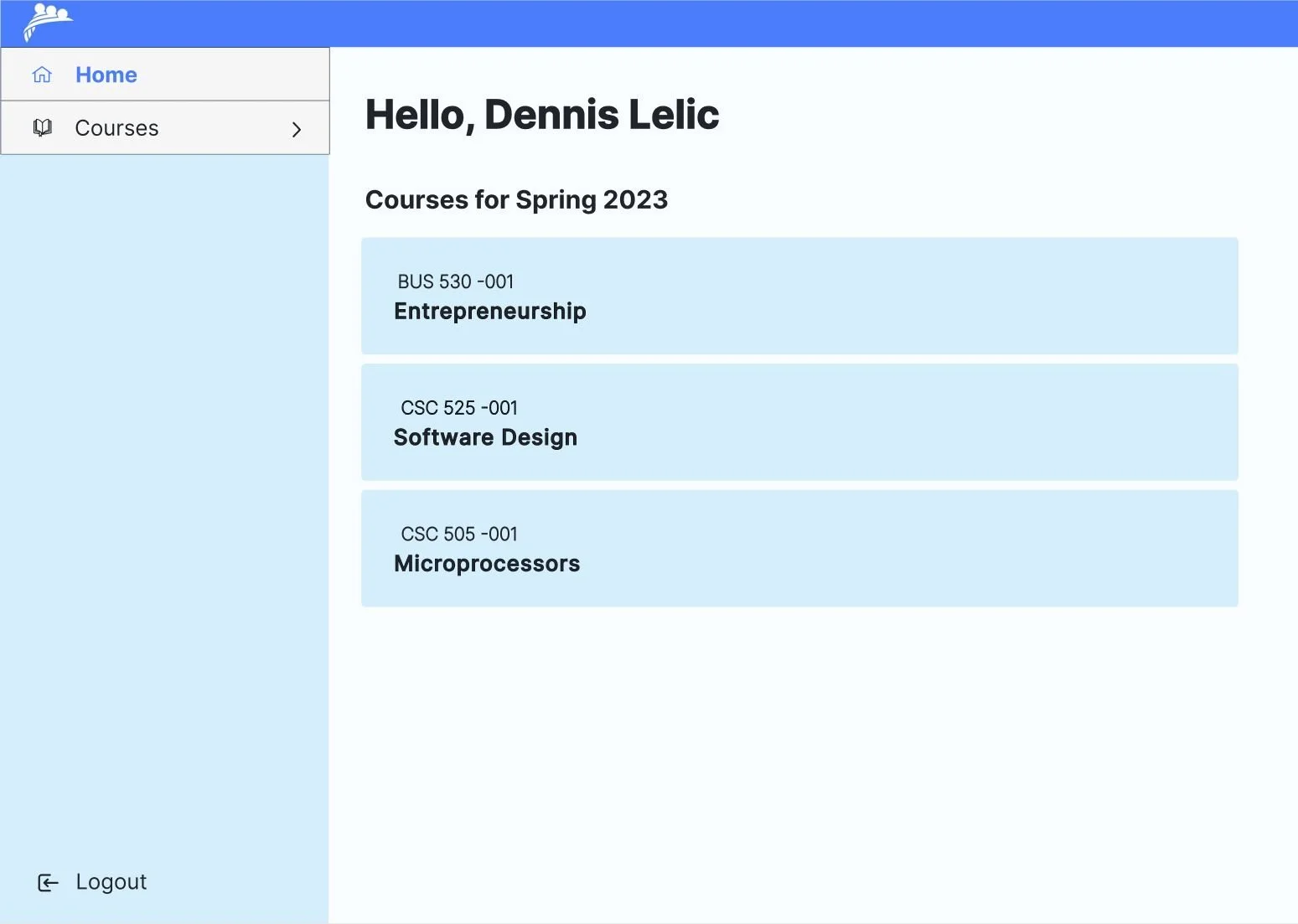The image size is (1298, 924).
Task: Click the logout arrow icon
Action: 48,883
